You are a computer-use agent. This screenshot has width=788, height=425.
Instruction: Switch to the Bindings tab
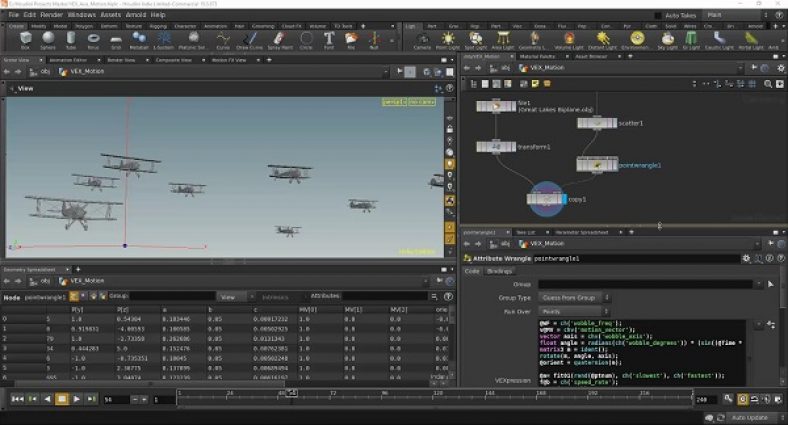[499, 271]
